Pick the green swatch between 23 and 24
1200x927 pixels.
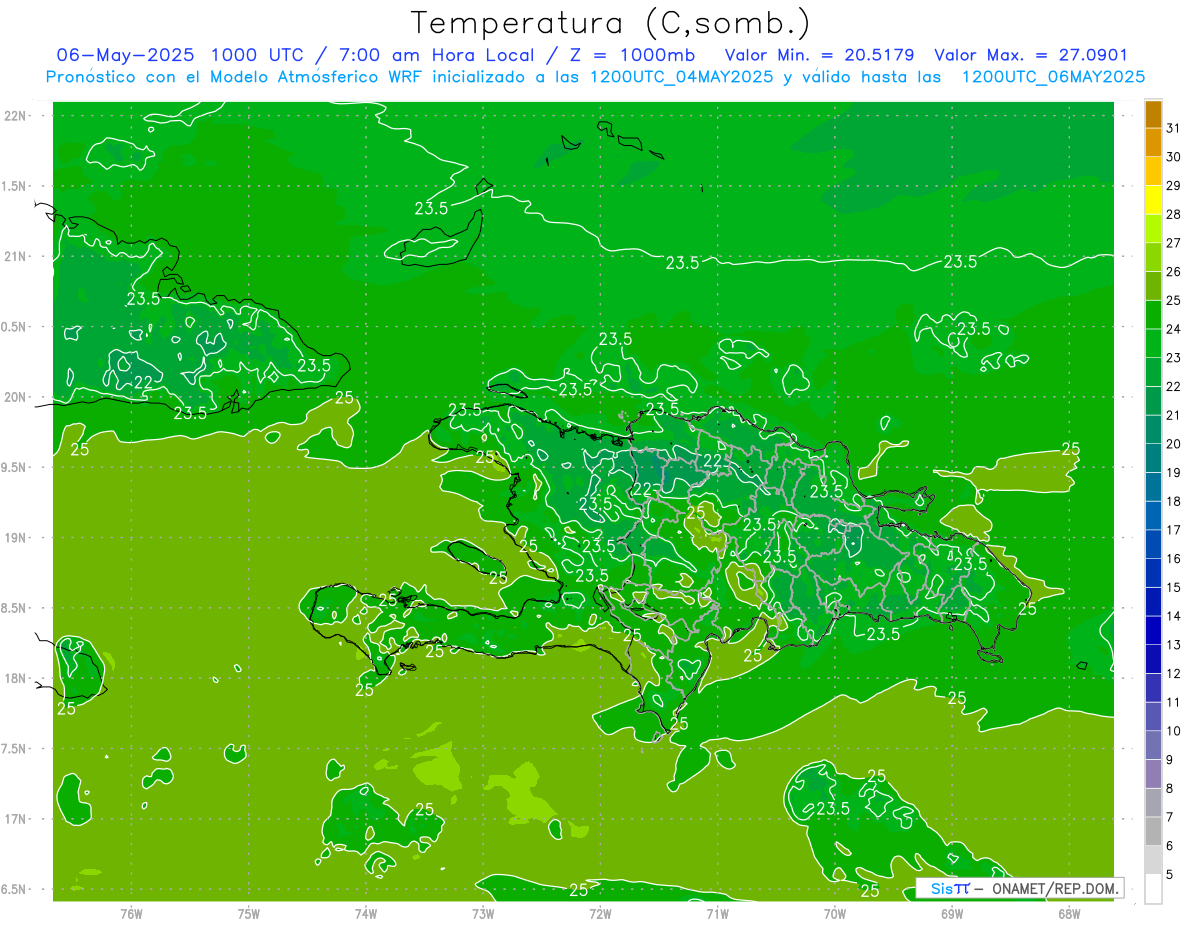pos(1153,343)
